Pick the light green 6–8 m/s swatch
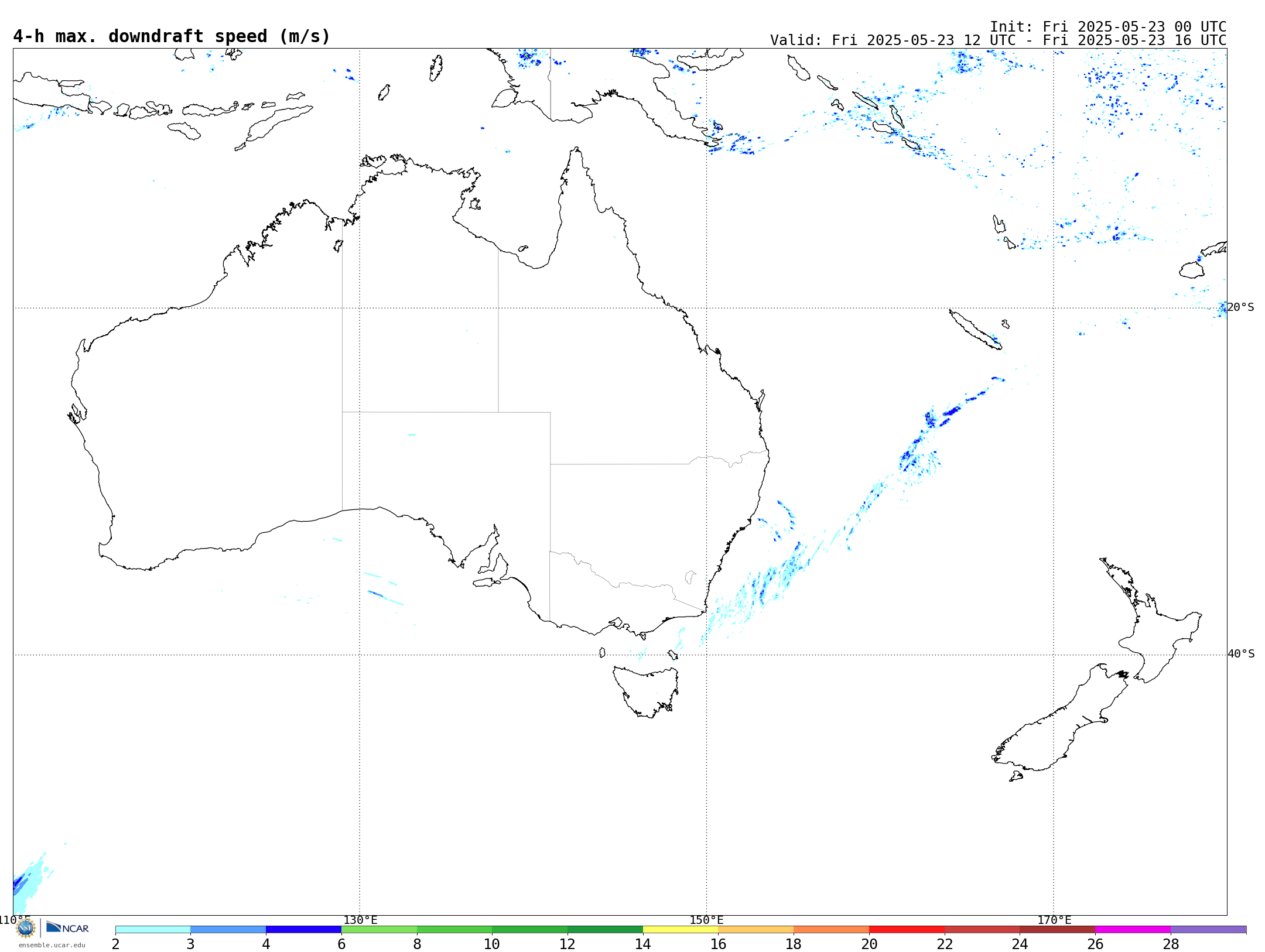The image size is (1265, 952). tap(379, 930)
